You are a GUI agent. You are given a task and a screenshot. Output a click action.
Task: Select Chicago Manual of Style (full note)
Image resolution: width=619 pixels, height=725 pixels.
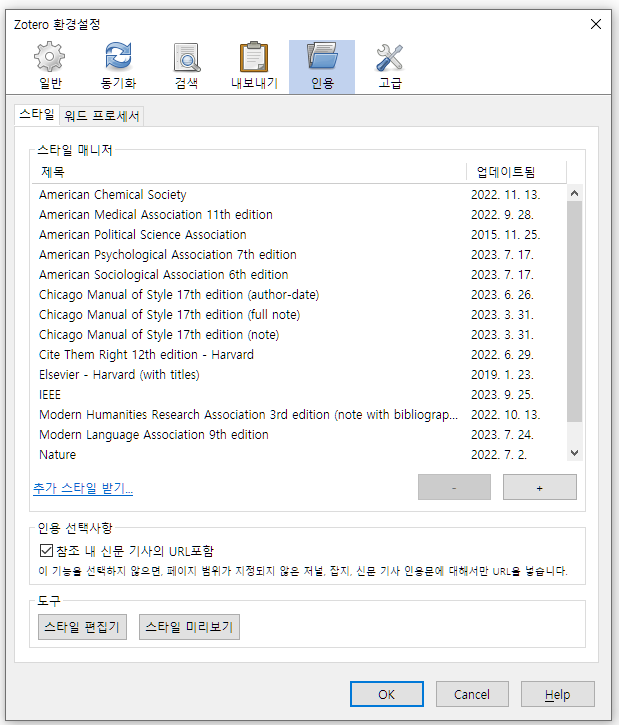point(299,314)
